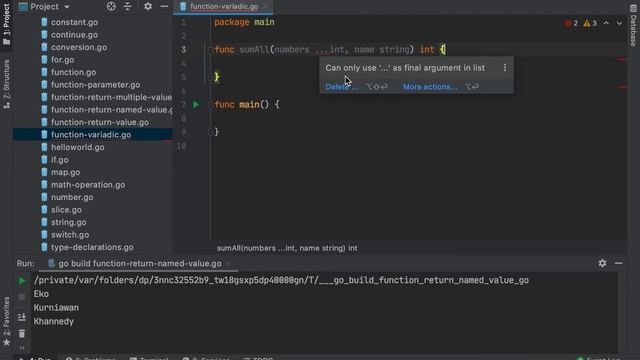Open function-return-named-value.go file

111,110
